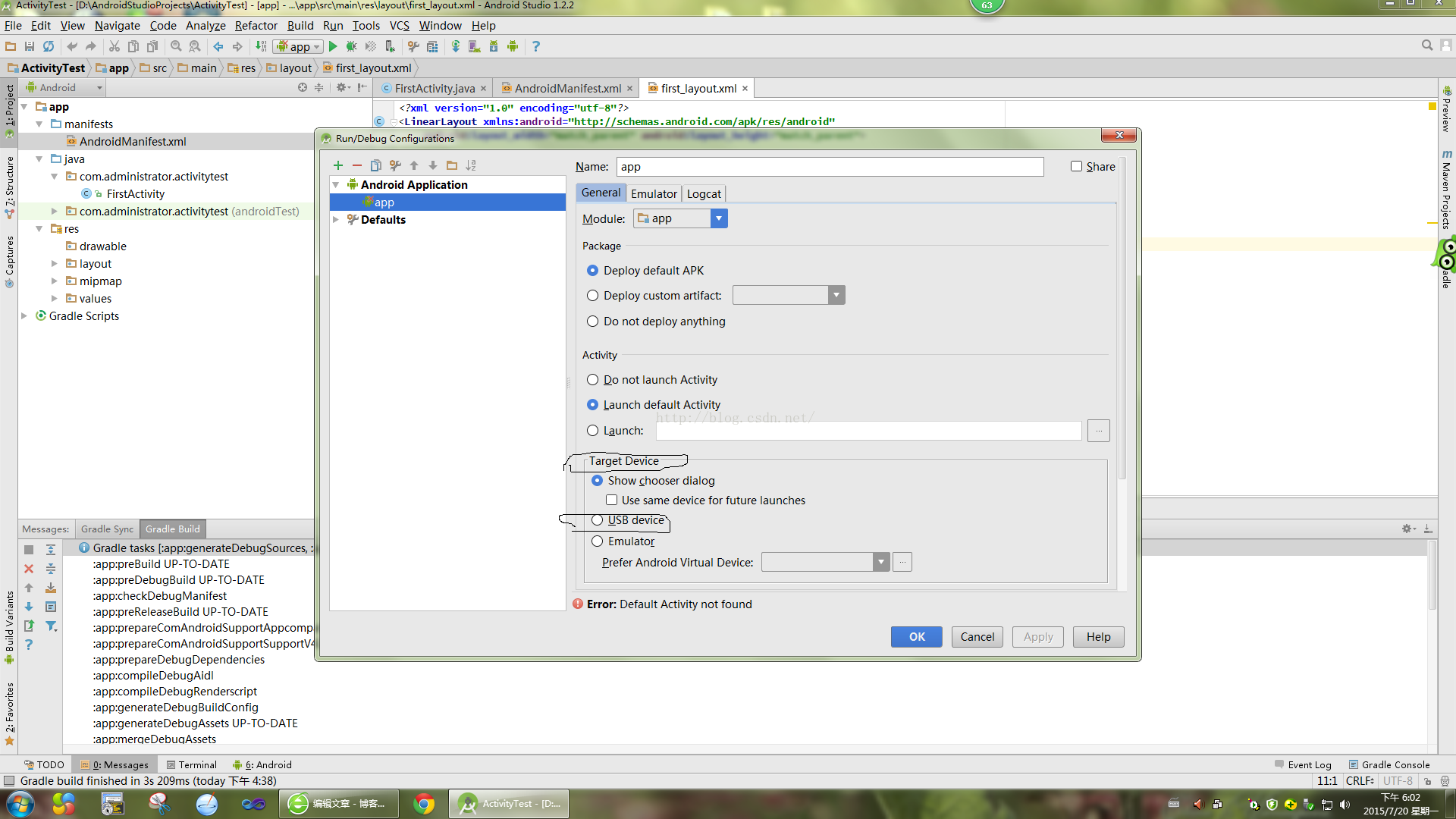The width and height of the screenshot is (1456, 819).
Task: Click the configuration Name field
Action: coord(830,167)
